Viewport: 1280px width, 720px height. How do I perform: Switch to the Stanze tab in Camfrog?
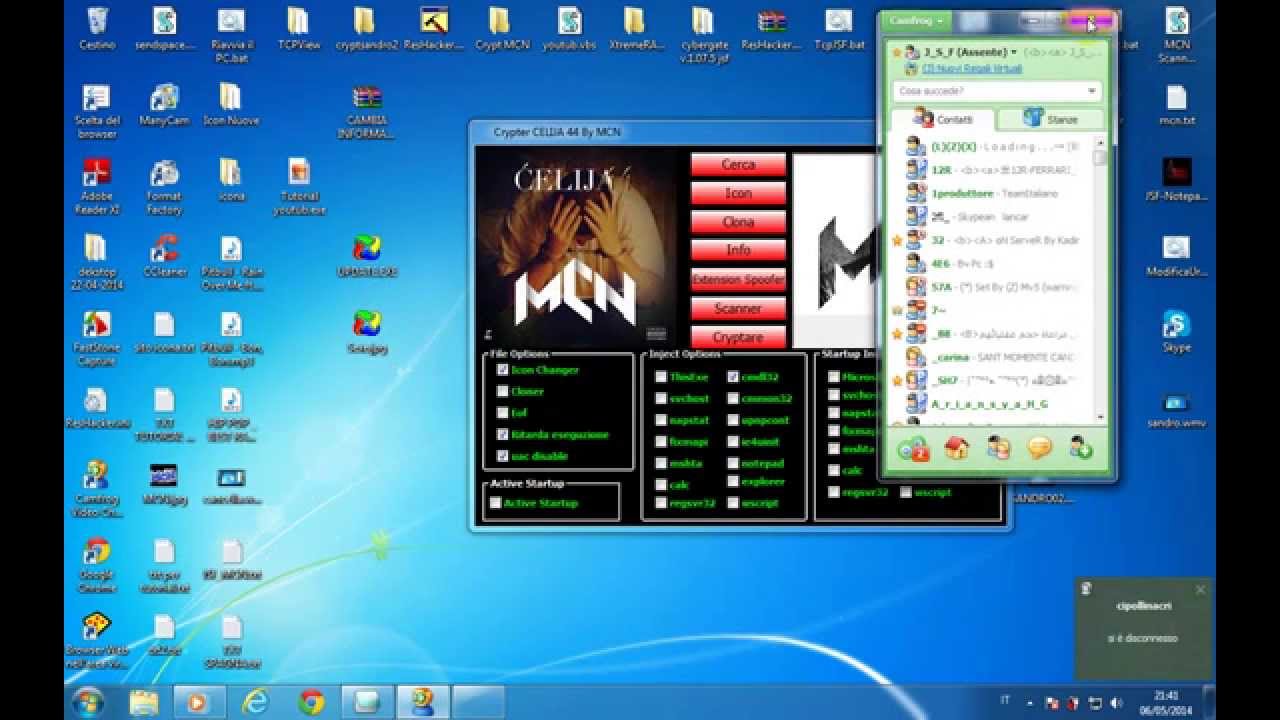[x=1050, y=119]
